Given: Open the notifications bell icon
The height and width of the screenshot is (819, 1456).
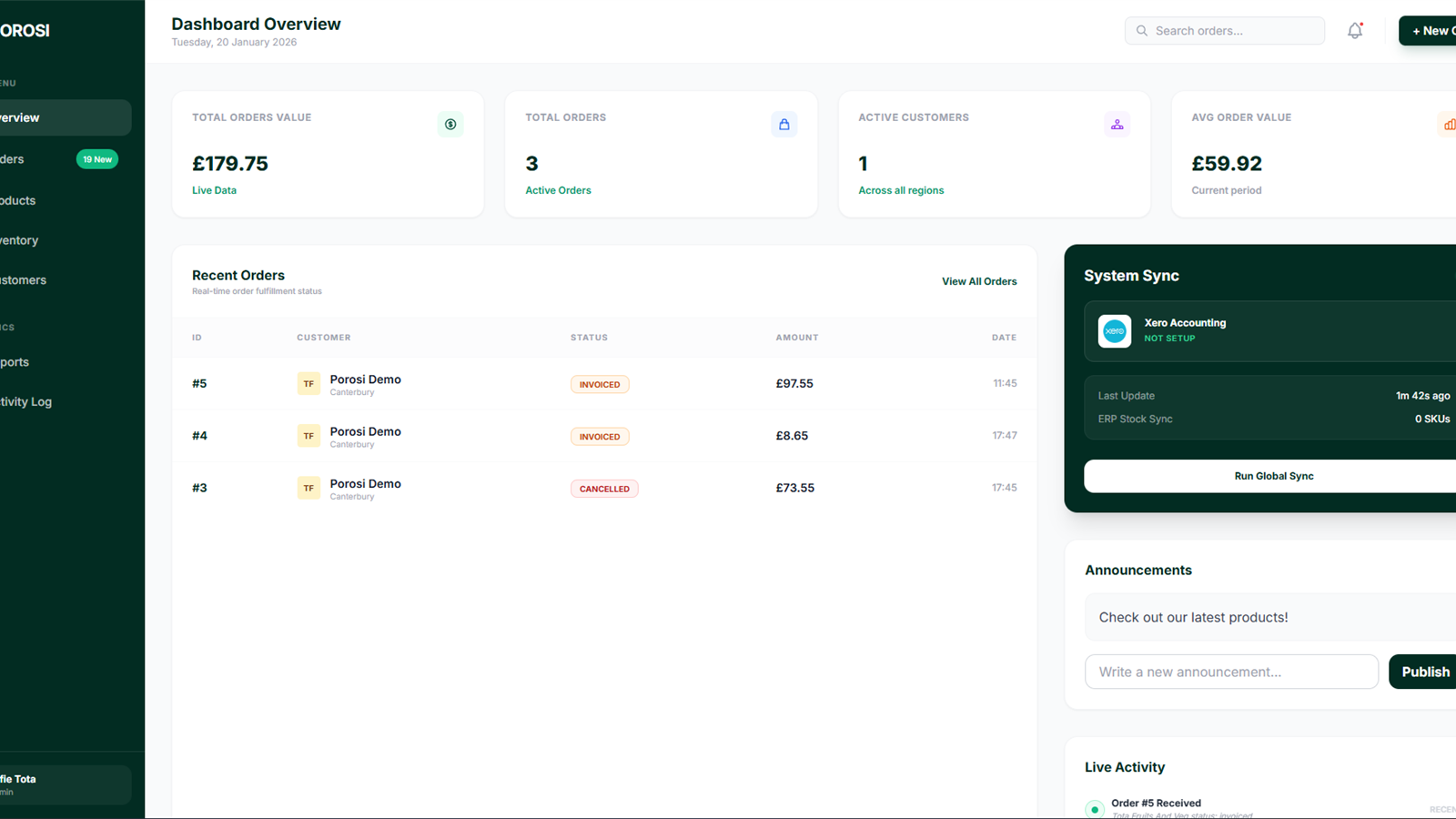Looking at the screenshot, I should click(x=1355, y=31).
